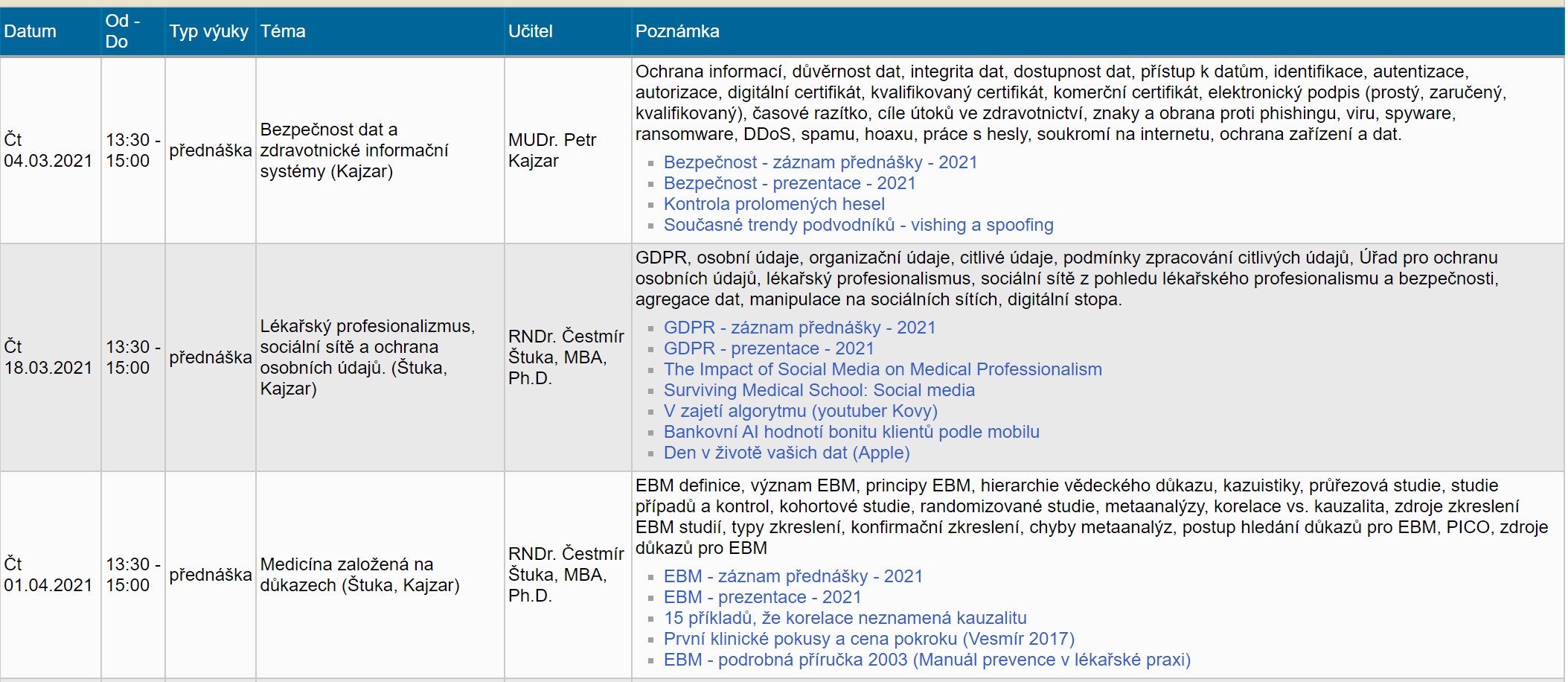This screenshot has height=682, width=1568.
Task: Open GDPR - prezentace - 2021 link
Action: tap(768, 348)
